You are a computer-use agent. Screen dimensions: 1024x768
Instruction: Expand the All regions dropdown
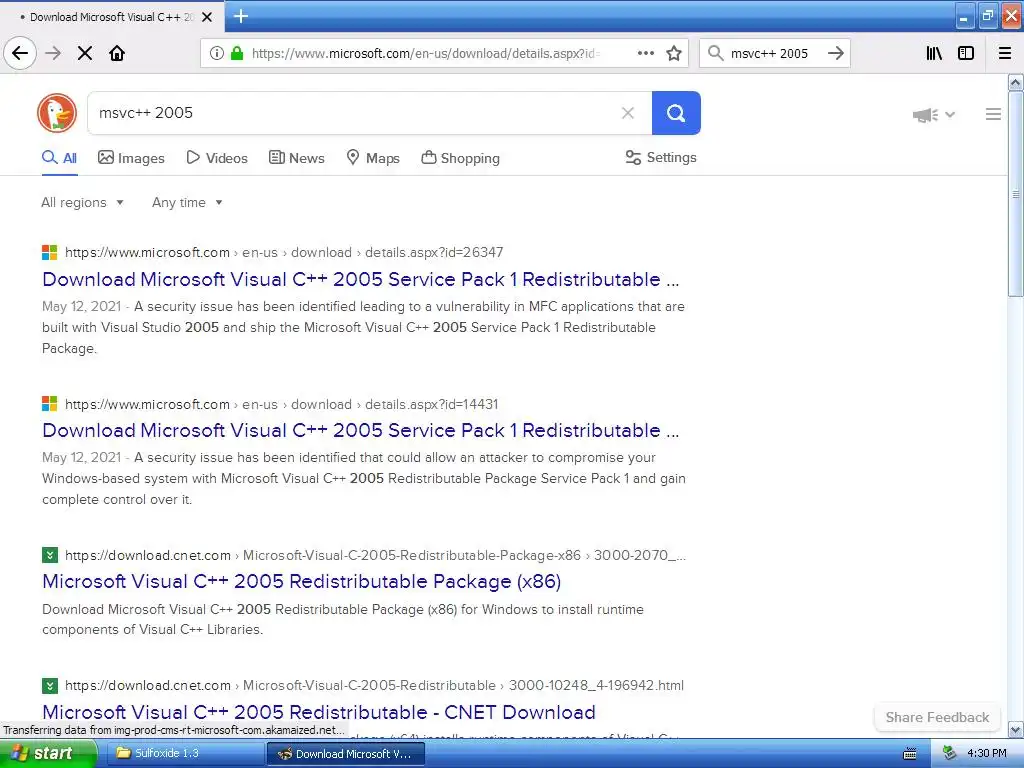(x=82, y=202)
